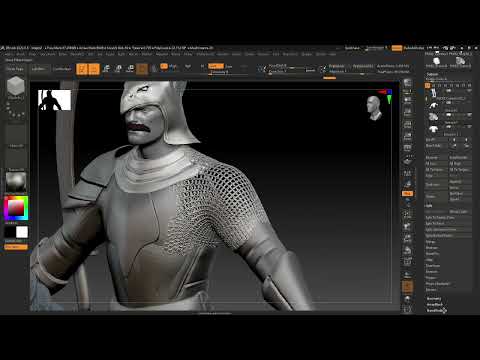Image resolution: width=480 pixels, height=360 pixels.
Task: Click the Rename subtool button
Action: (436, 157)
